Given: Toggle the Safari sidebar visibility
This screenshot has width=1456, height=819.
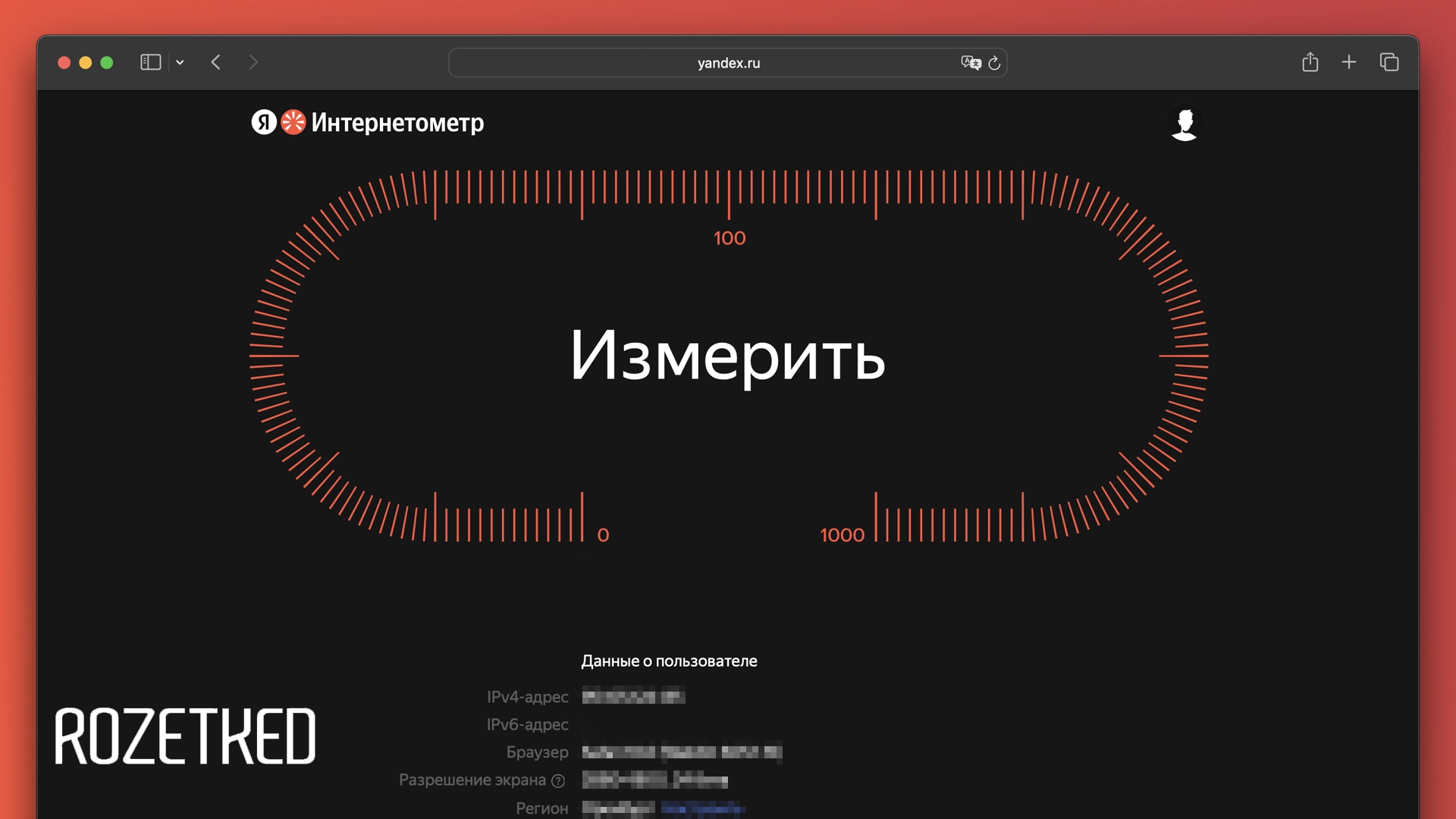Looking at the screenshot, I should 150,62.
